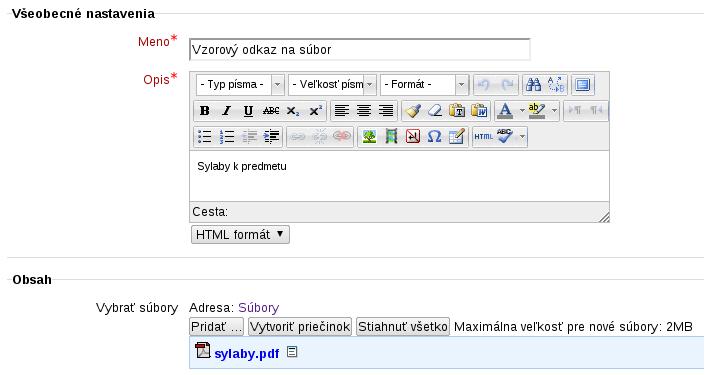Click Vytvoriť priečinok button
The image size is (705, 375).
[x=300, y=326]
